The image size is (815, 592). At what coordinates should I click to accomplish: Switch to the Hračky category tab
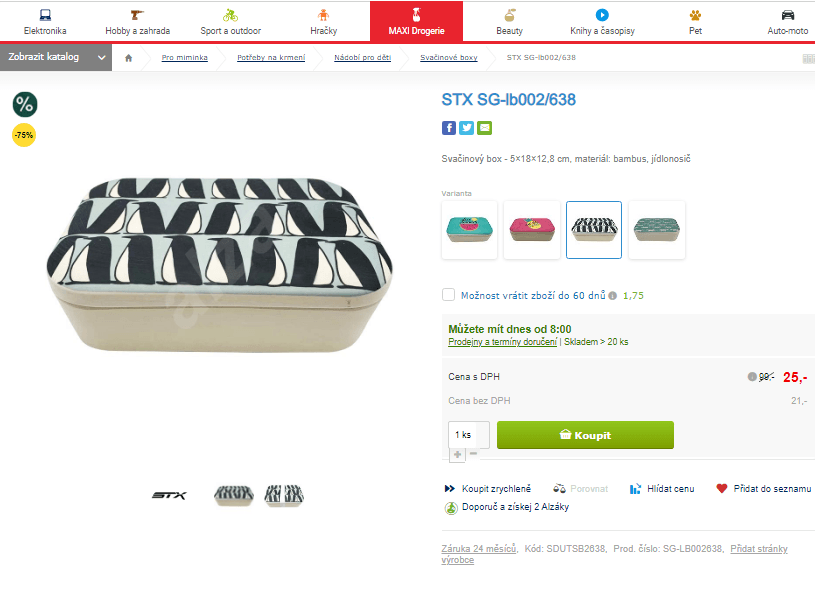[323, 22]
